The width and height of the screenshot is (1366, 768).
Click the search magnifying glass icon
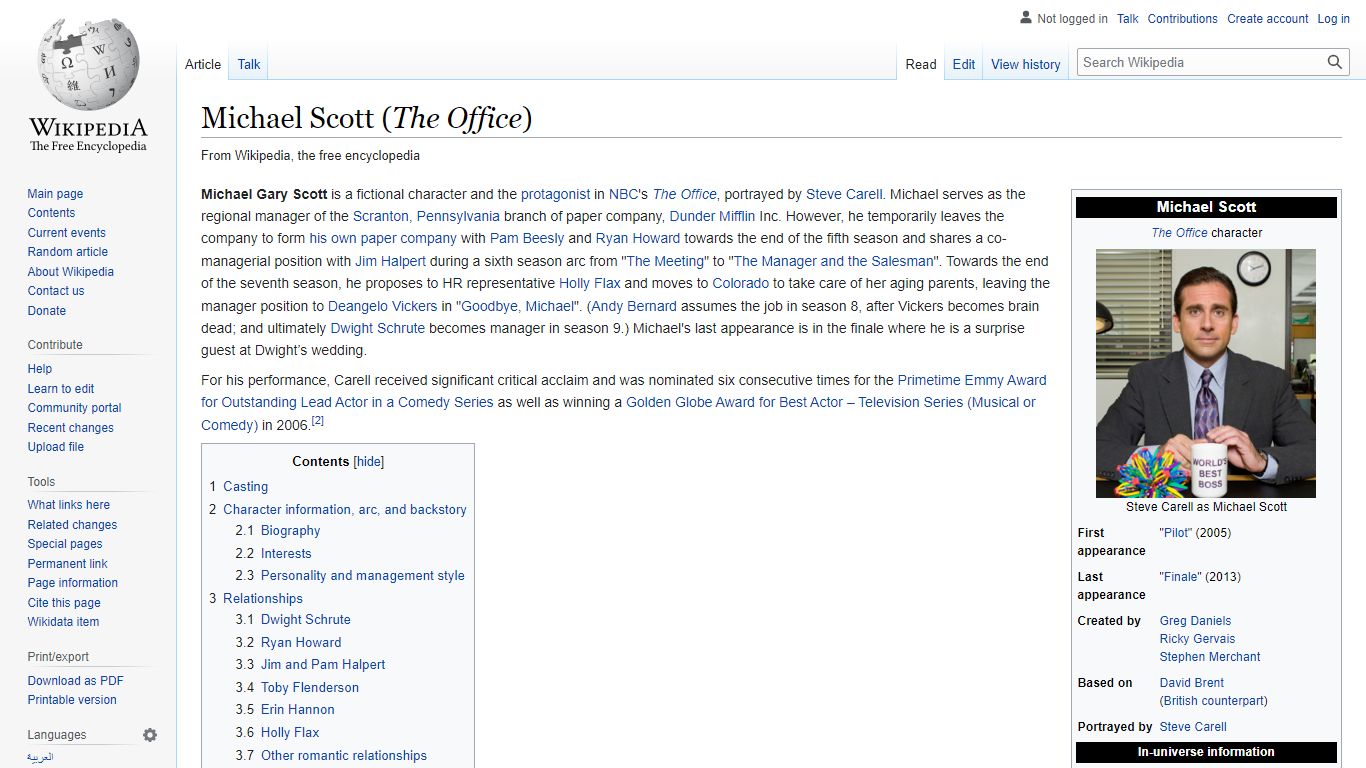pyautogui.click(x=1335, y=62)
